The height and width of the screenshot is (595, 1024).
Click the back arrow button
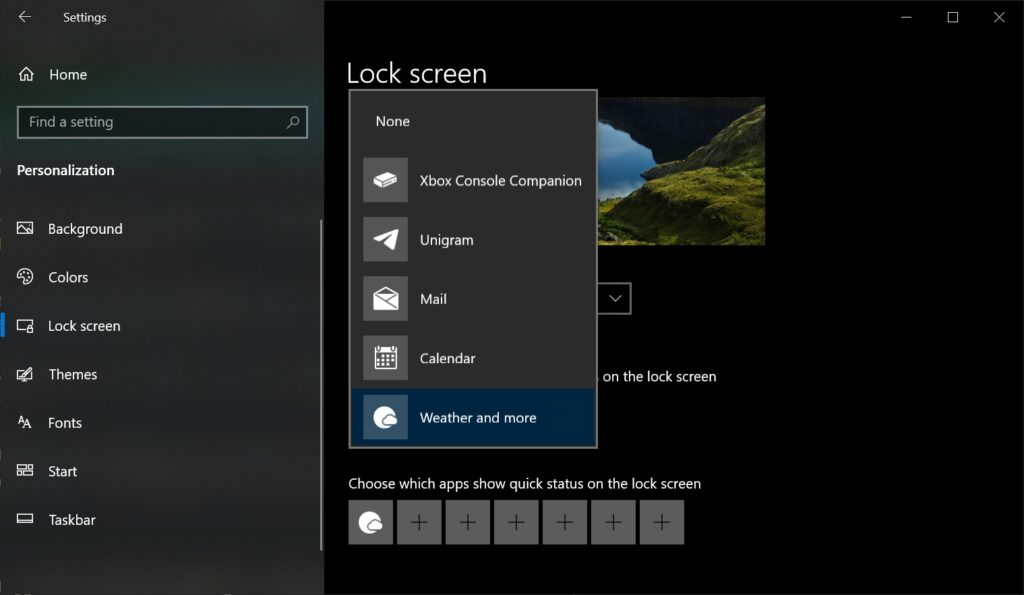pos(23,17)
